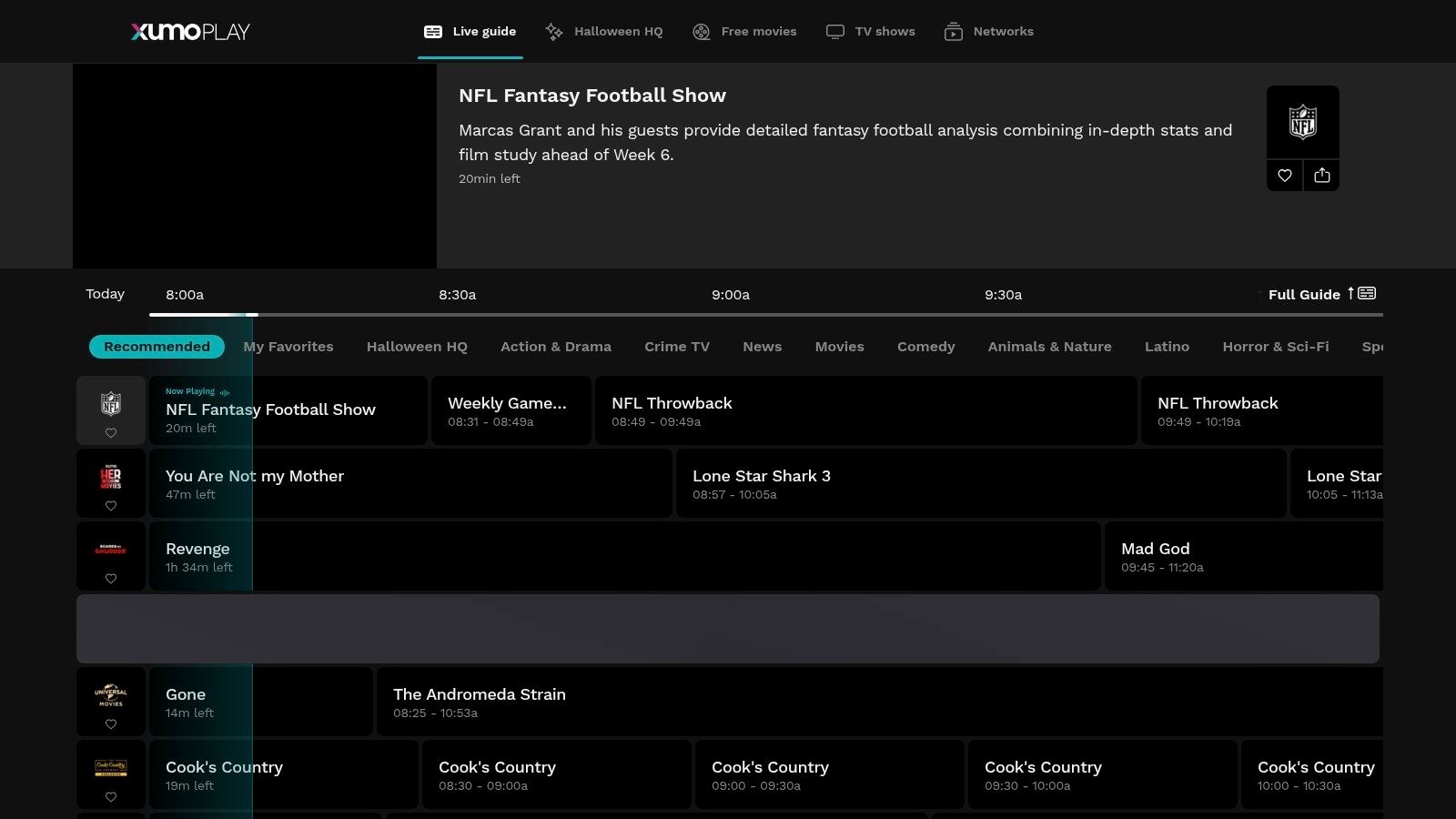Toggle favorite heart on the Universal Movies row
The image size is (1456, 819).
point(111,724)
